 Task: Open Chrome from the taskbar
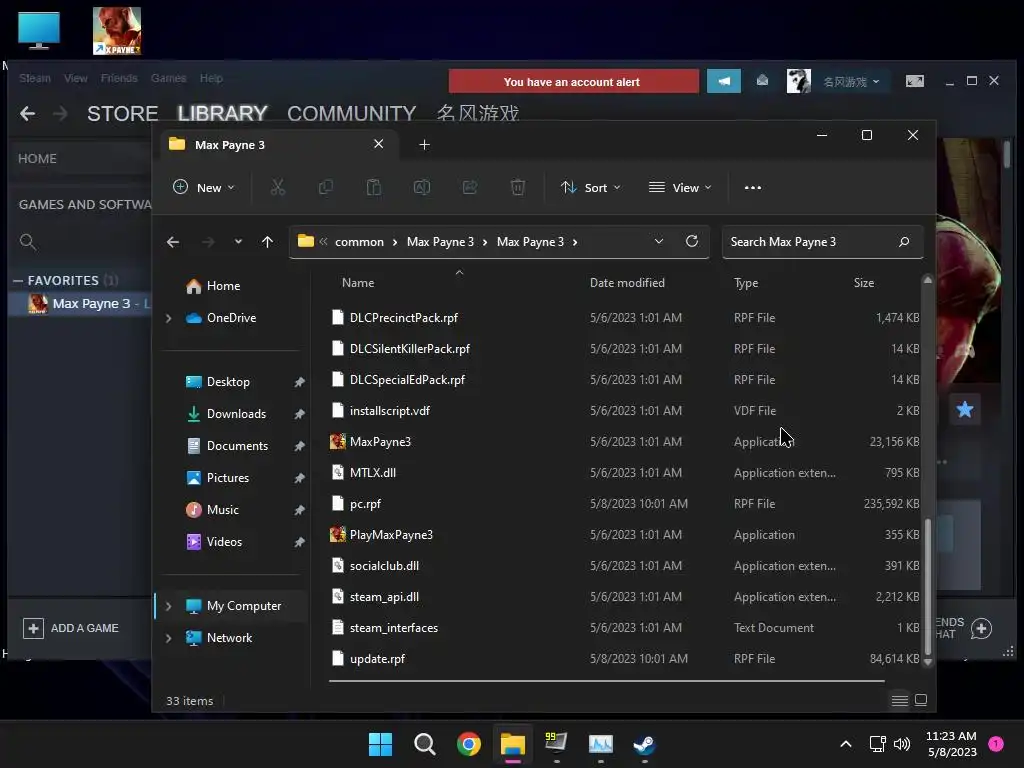click(468, 744)
